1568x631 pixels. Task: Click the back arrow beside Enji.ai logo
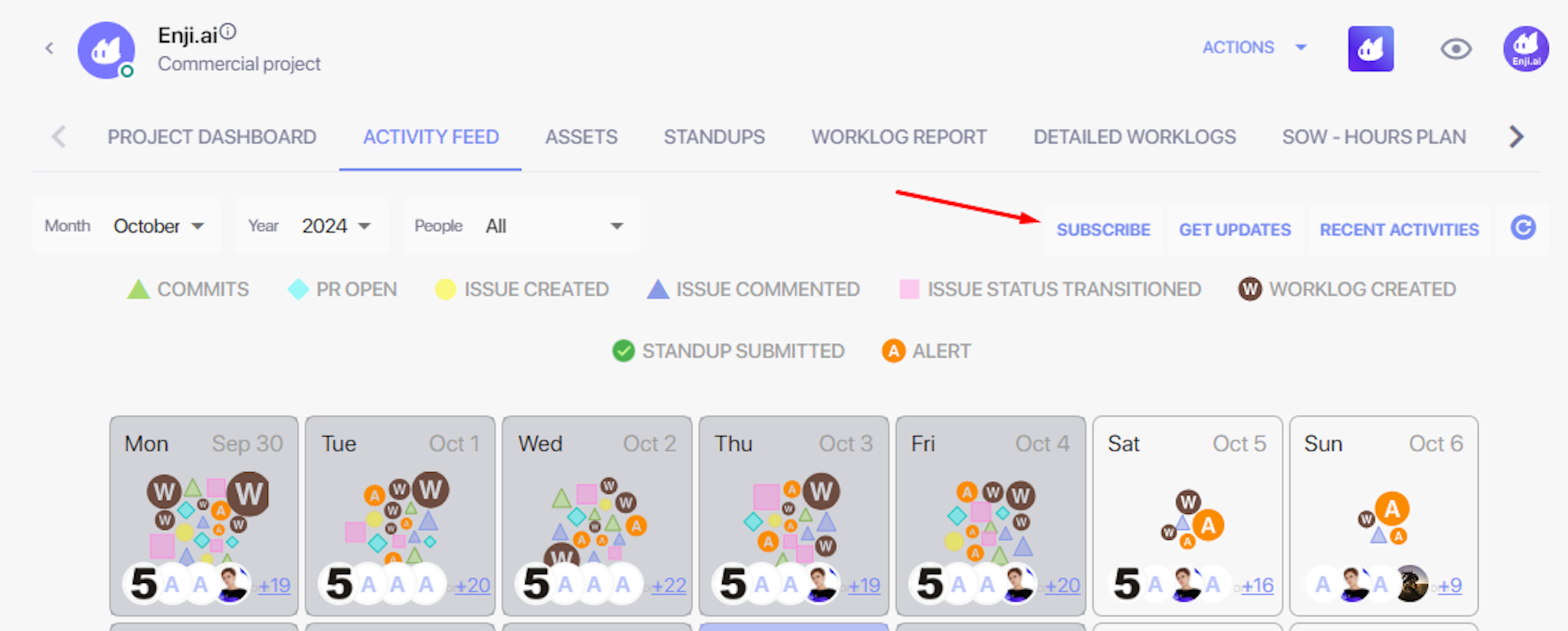tap(49, 48)
